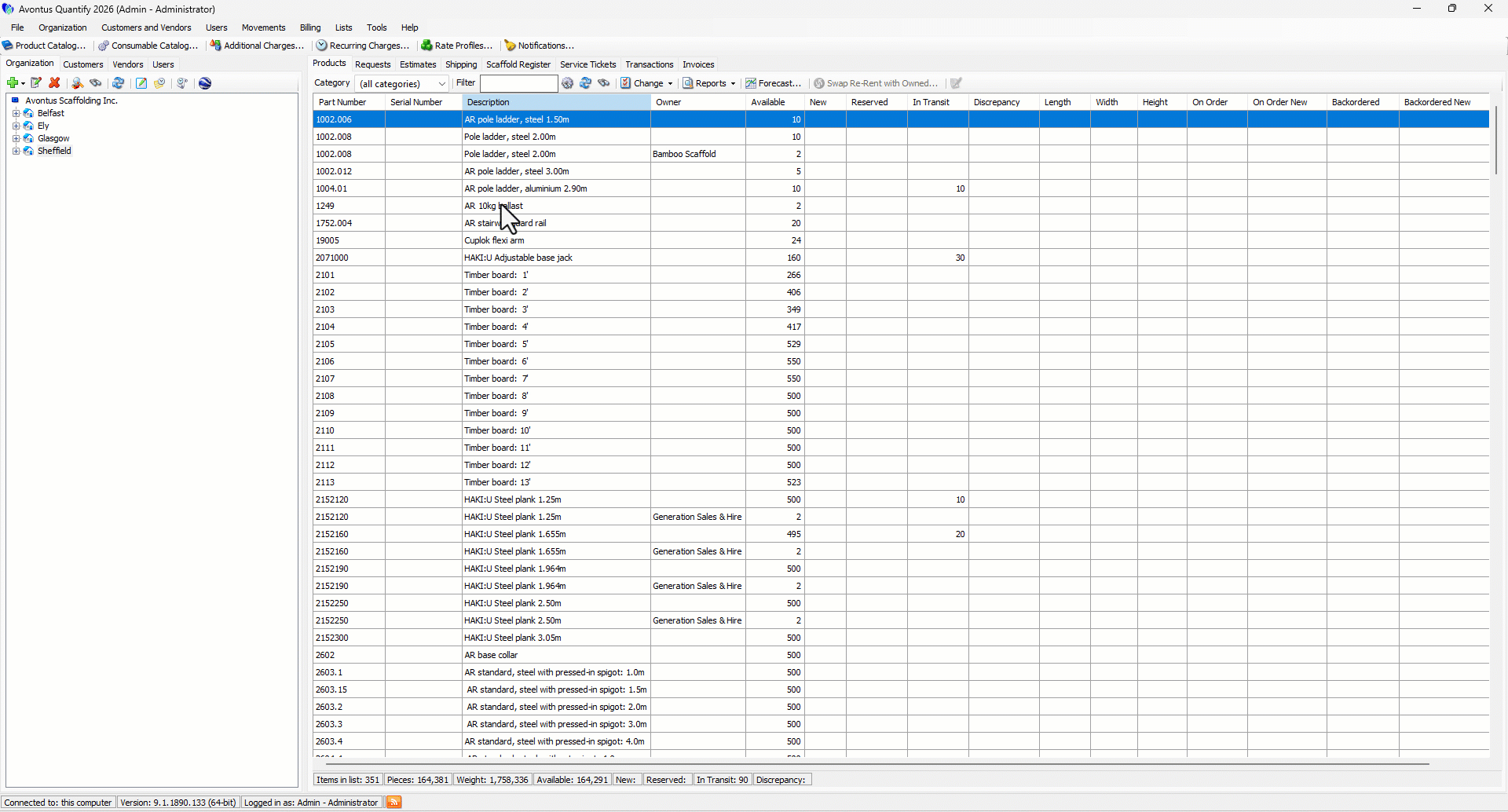Click the RSS feed icon in status bar
1508x812 pixels.
pyautogui.click(x=394, y=802)
